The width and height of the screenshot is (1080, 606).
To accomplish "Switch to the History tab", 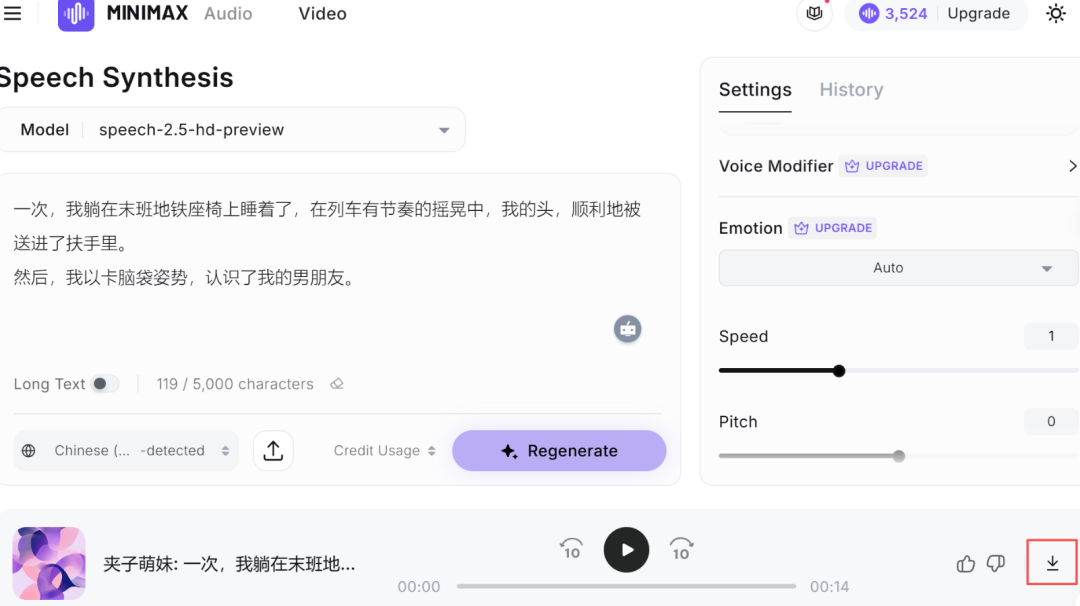I will pos(851,89).
